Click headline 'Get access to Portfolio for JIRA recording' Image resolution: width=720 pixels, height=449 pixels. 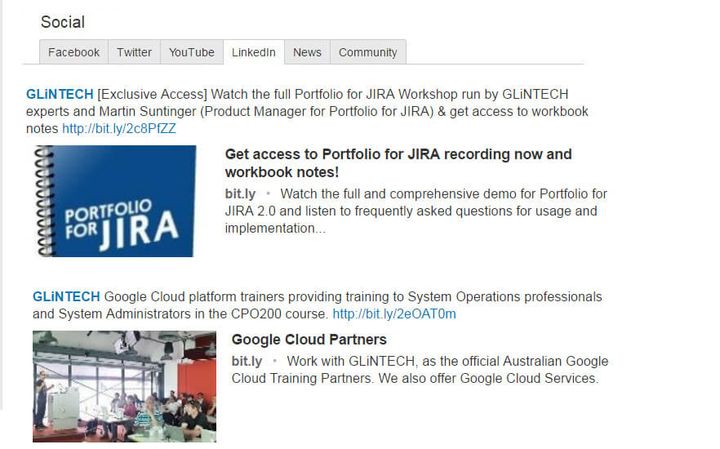(x=398, y=163)
